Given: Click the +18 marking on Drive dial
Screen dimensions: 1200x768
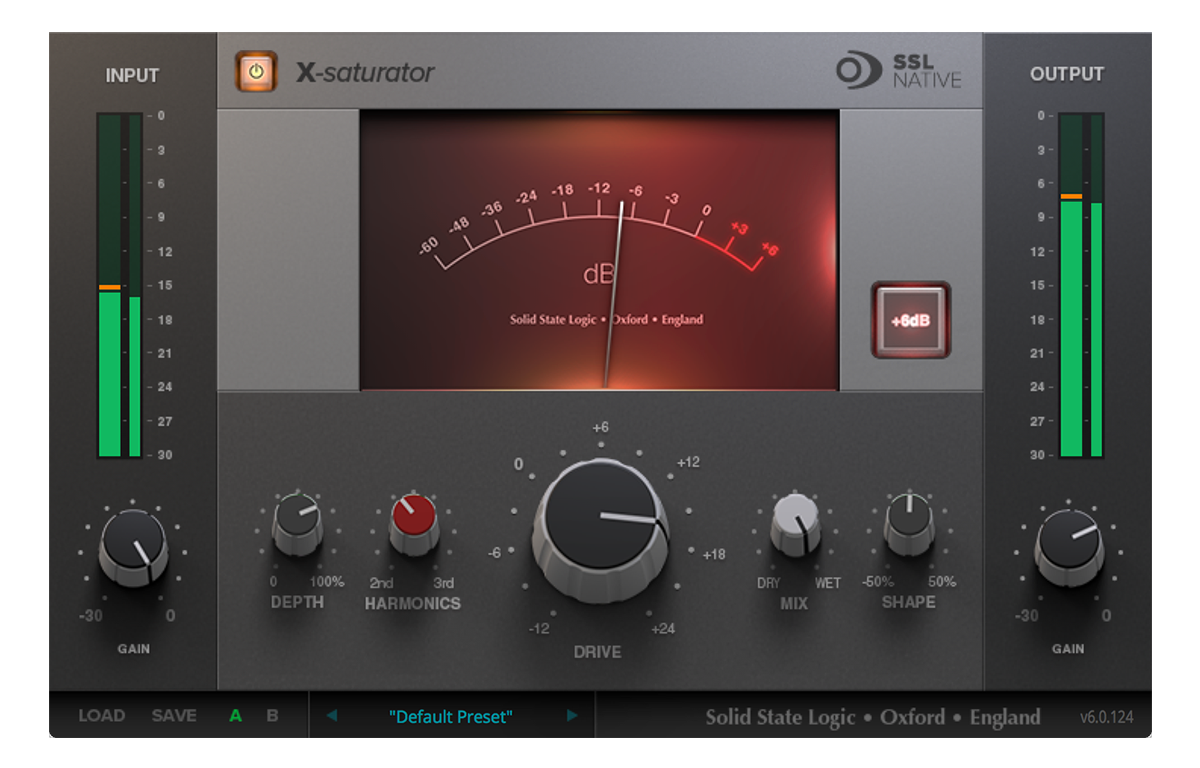Looking at the screenshot, I should [714, 554].
